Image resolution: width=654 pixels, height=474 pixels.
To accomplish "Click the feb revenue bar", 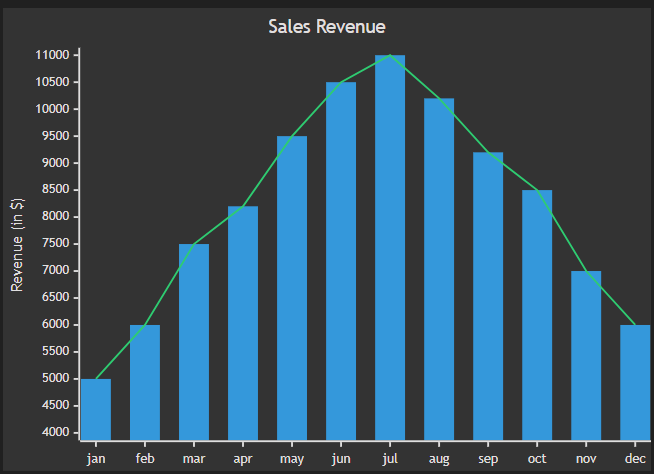I will pos(145,383).
